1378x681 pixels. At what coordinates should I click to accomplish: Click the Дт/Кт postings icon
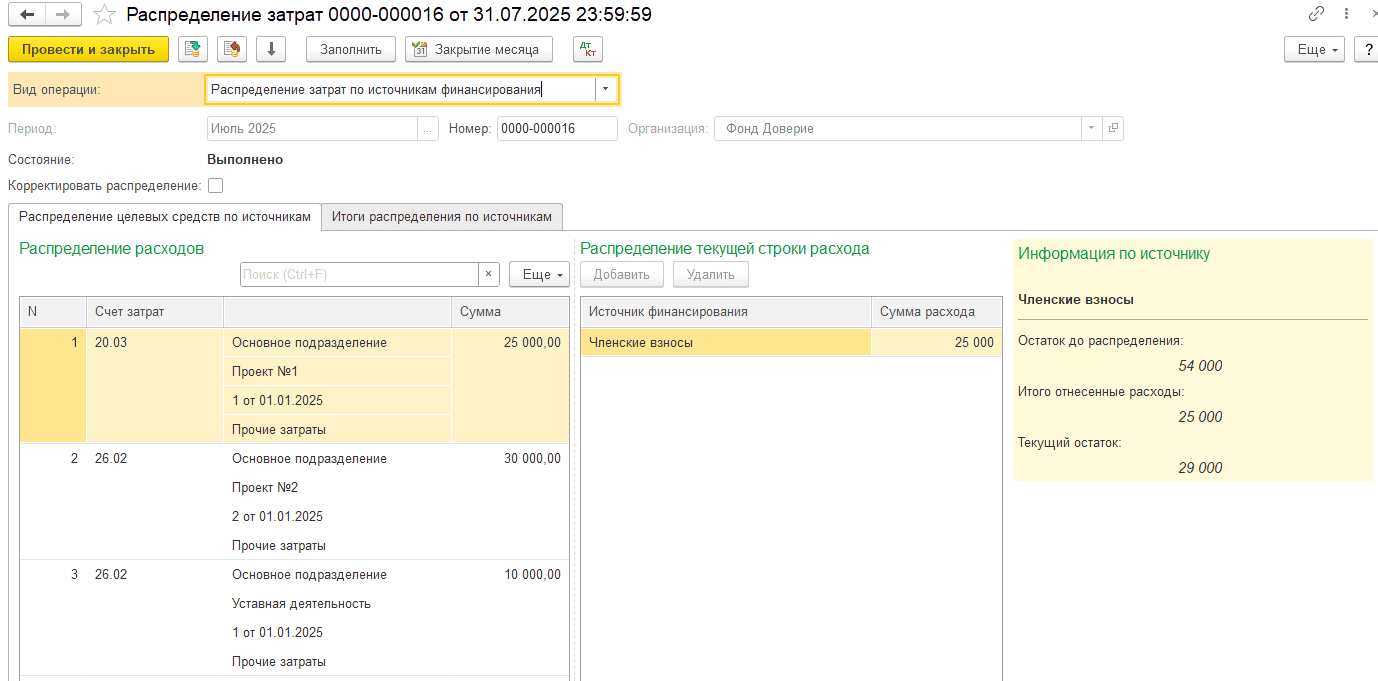(x=588, y=49)
